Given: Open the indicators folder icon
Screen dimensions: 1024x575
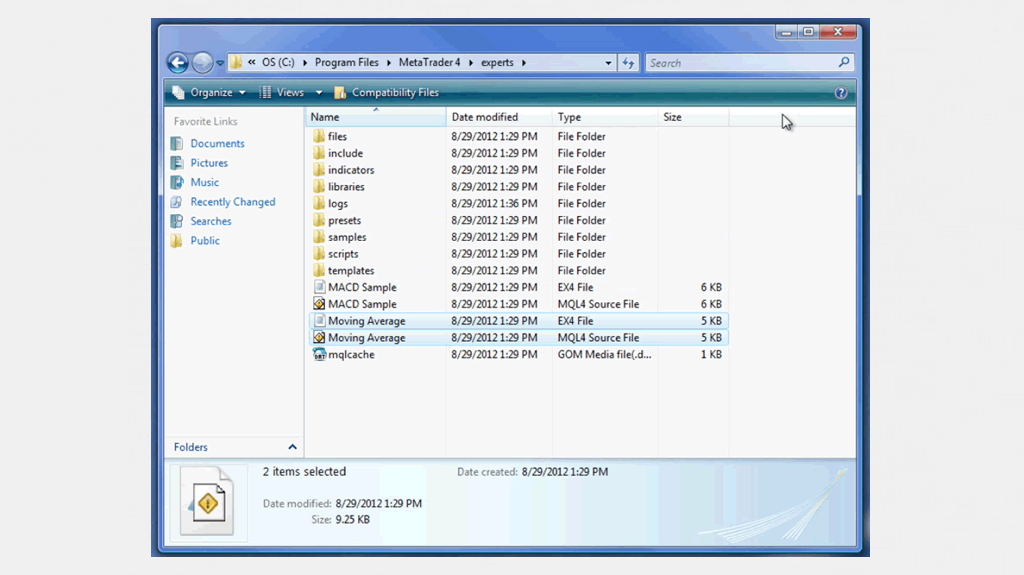Looking at the screenshot, I should pos(319,170).
